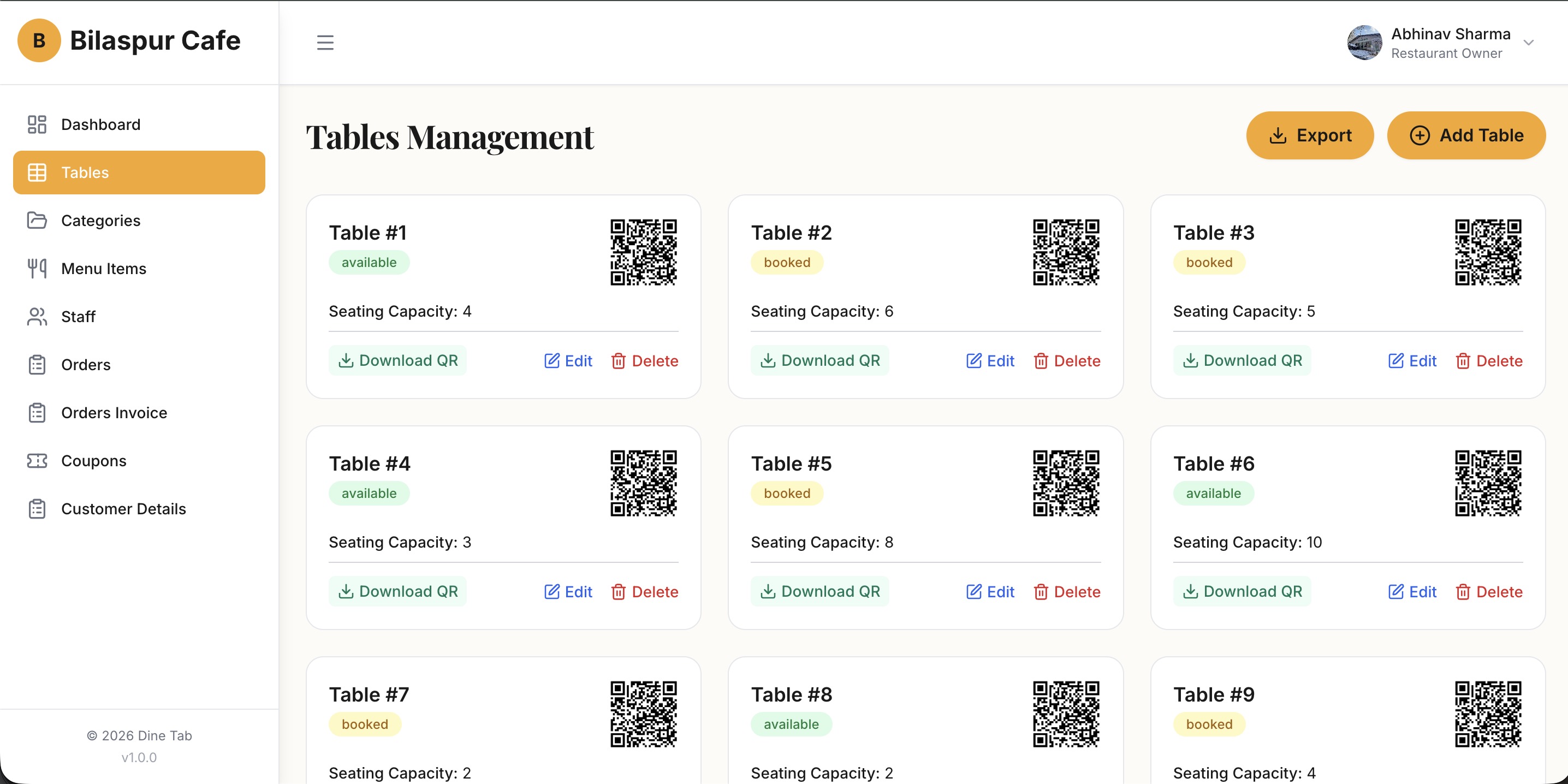The width and height of the screenshot is (1568, 784).
Task: Click the Dashboard grid icon
Action: pos(37,124)
